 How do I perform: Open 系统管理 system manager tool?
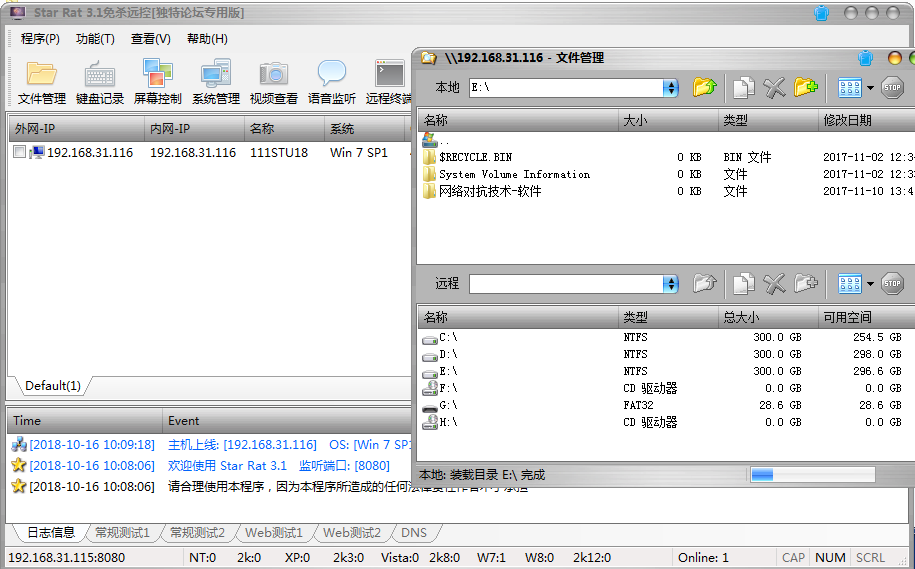pos(216,82)
